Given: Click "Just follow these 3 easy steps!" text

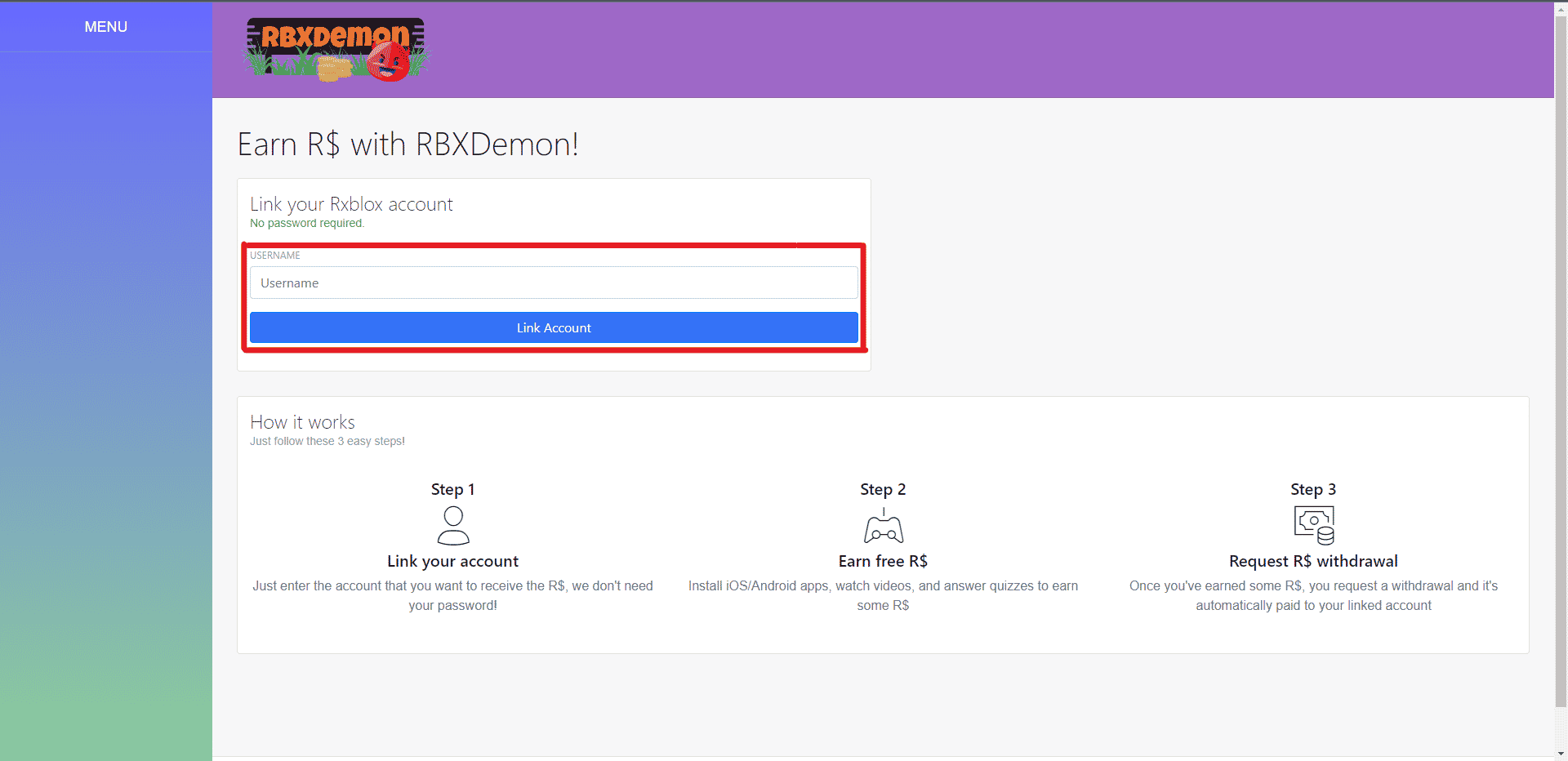Looking at the screenshot, I should 327,441.
